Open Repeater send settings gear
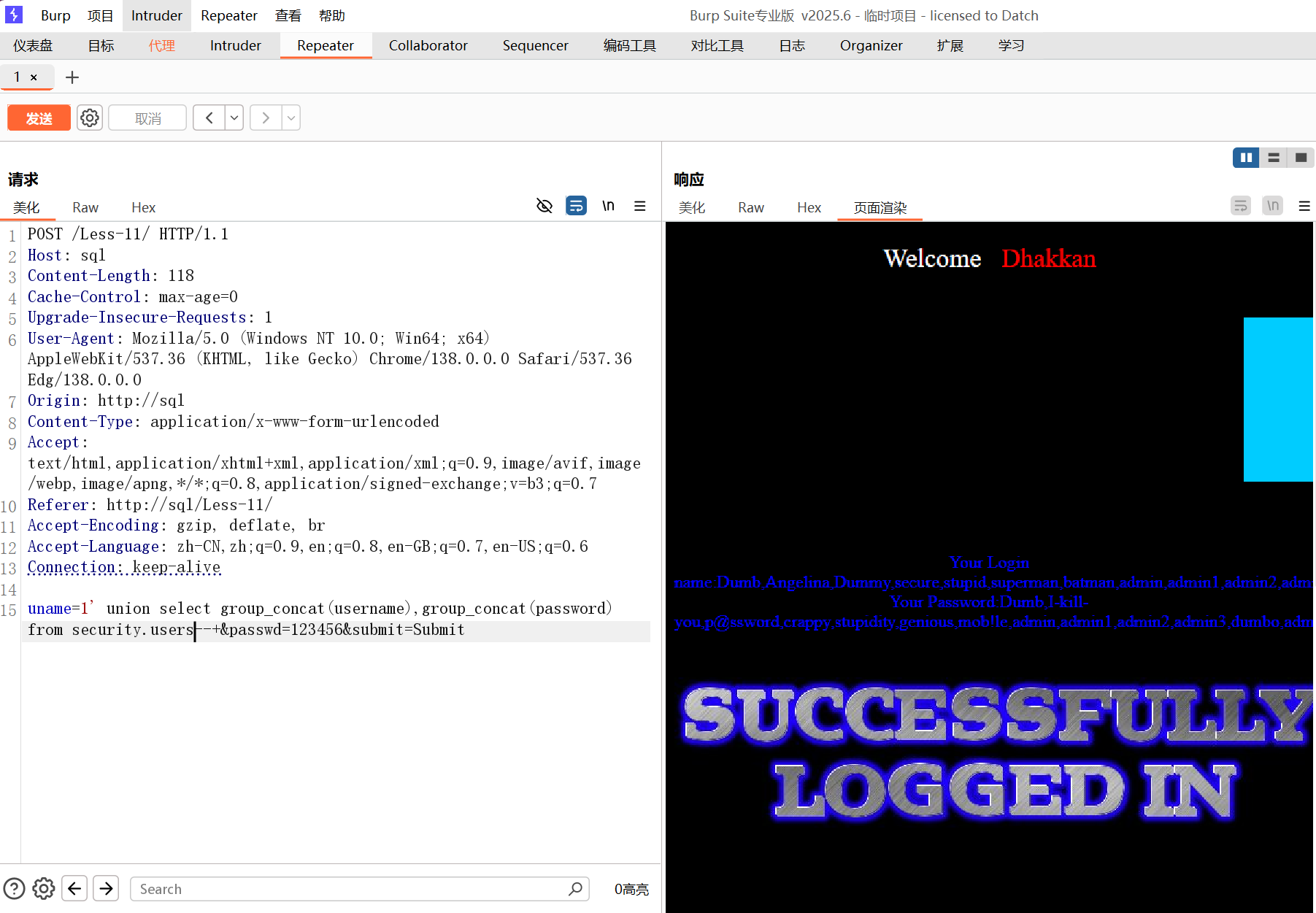Viewport: 1316px width, 913px height. coord(90,118)
